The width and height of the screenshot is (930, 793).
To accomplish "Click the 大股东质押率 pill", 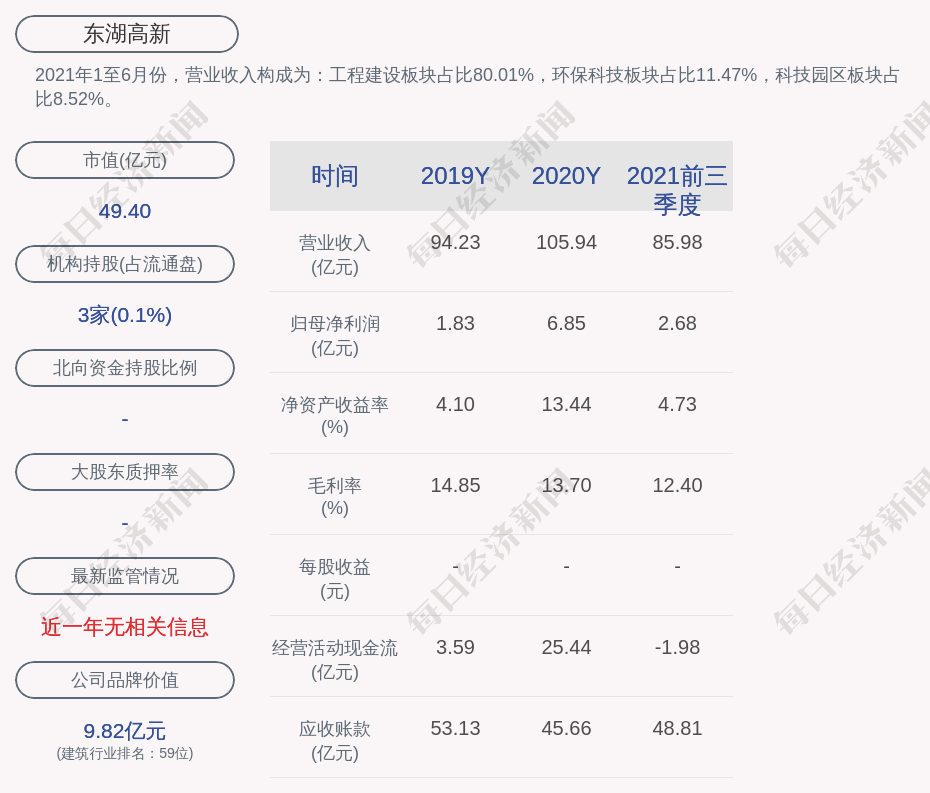I will coord(125,472).
